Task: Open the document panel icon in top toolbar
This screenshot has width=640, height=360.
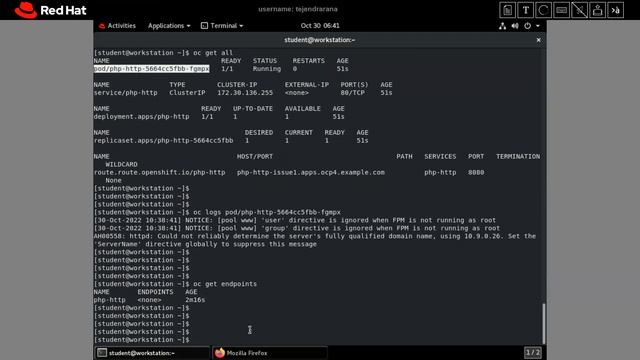Action: tap(507, 10)
